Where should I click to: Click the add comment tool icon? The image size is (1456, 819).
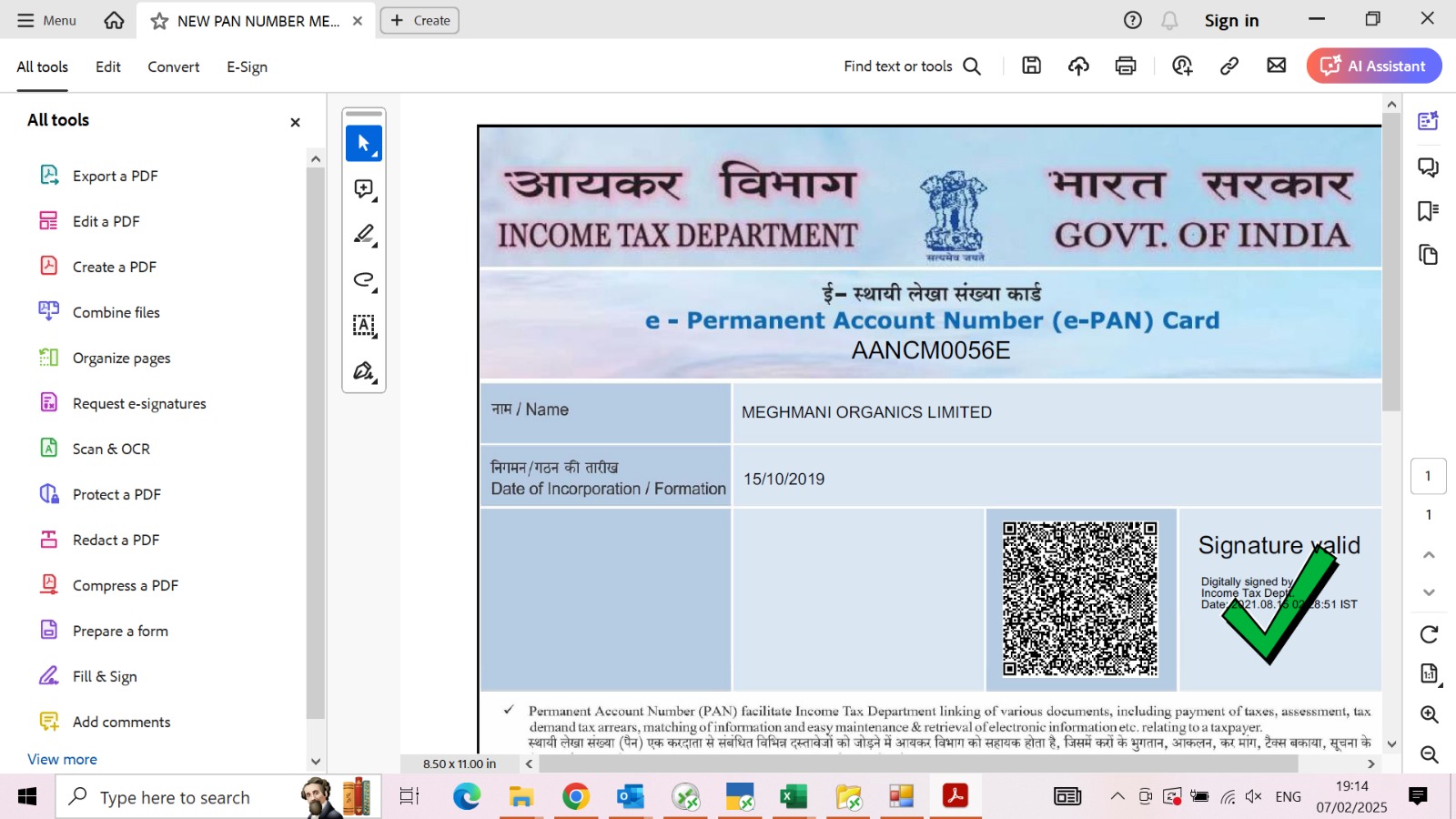pyautogui.click(x=364, y=189)
